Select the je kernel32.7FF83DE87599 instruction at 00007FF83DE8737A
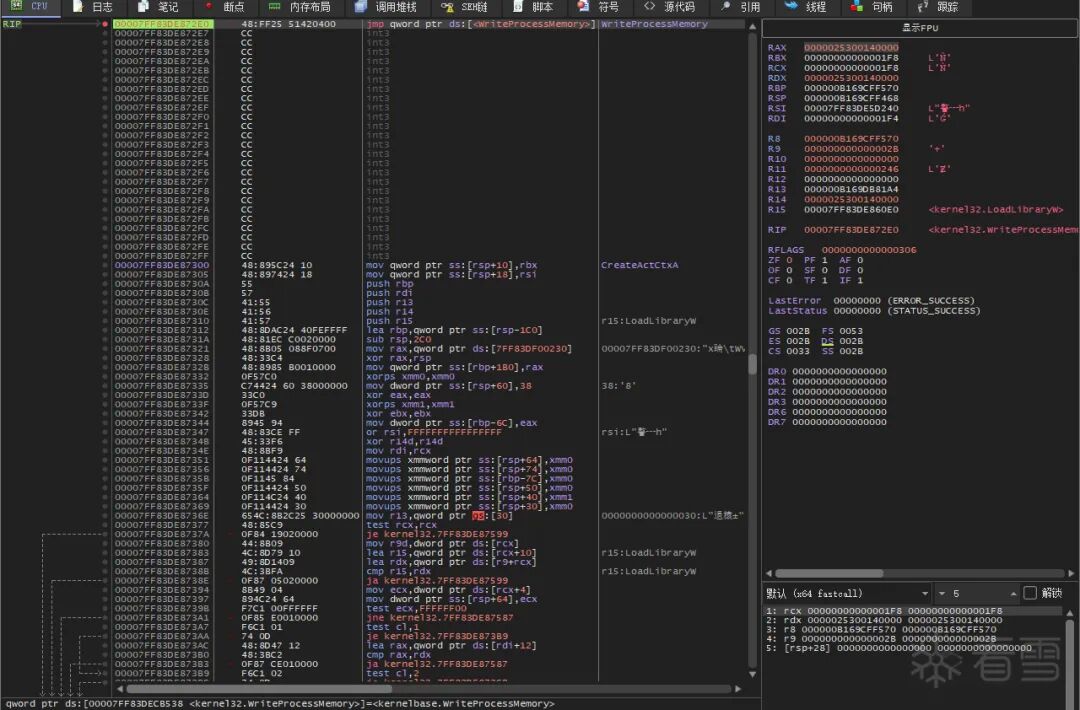Image resolution: width=1080 pixels, height=710 pixels. tap(437, 534)
